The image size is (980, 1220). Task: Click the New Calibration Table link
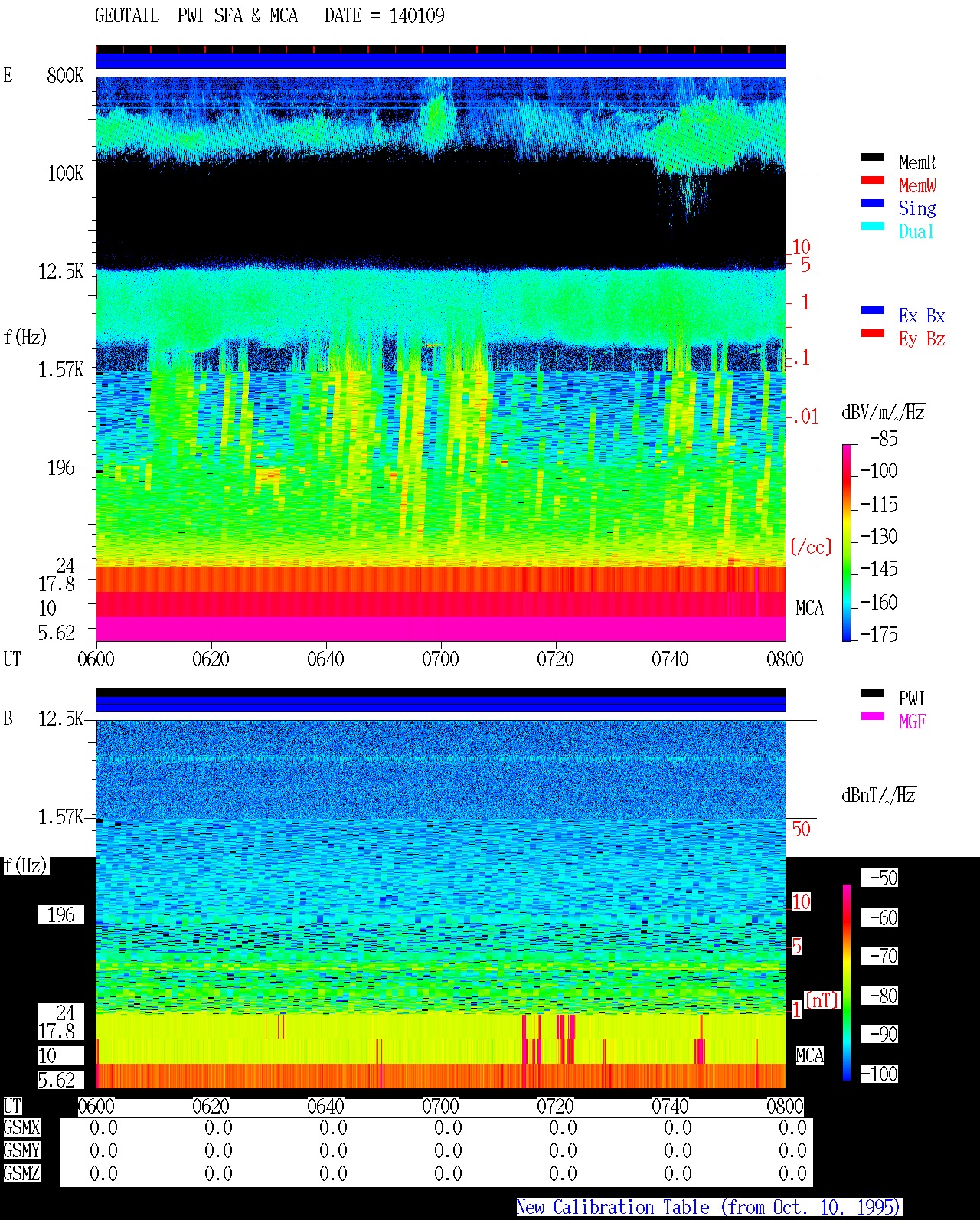coord(709,1207)
